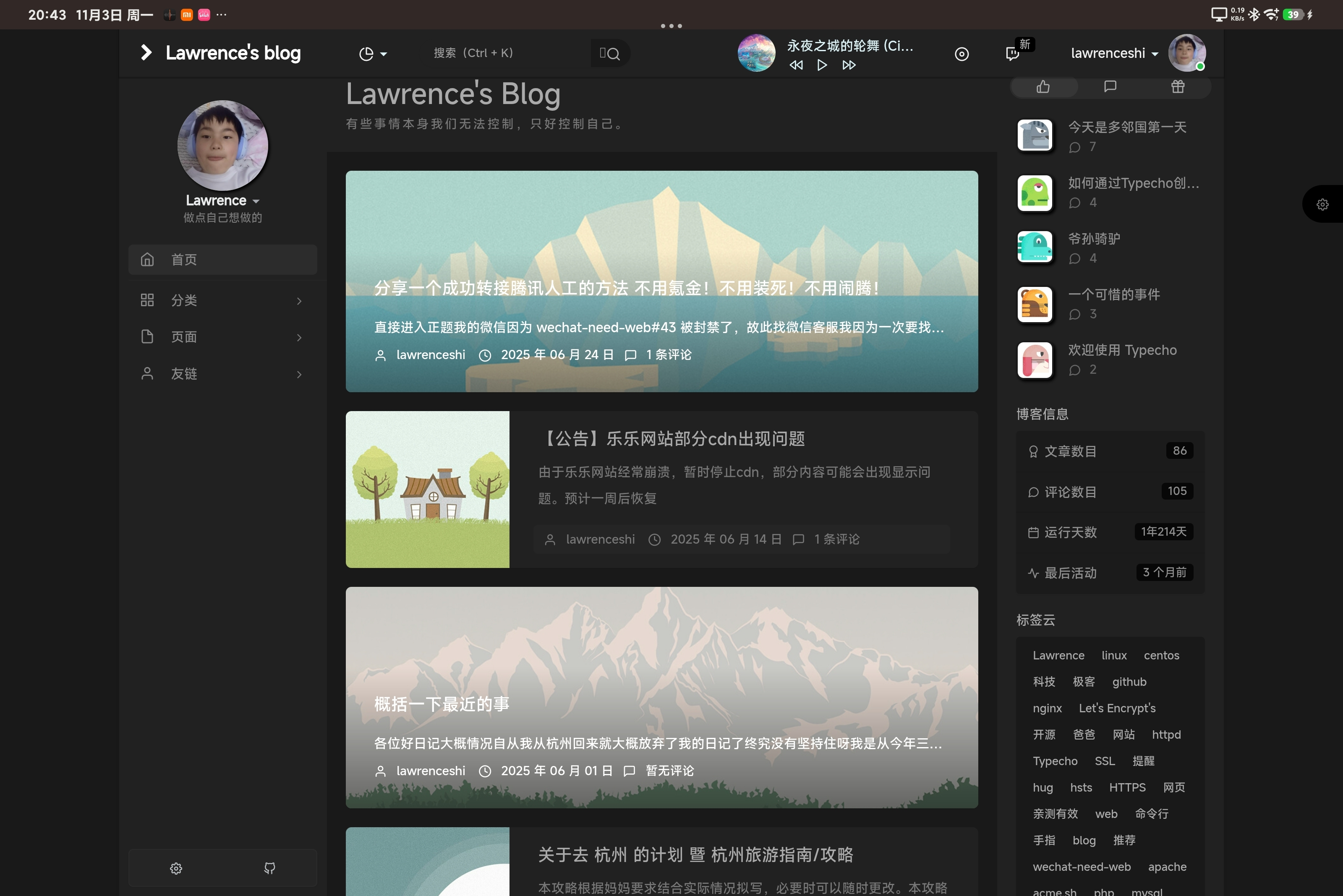Image resolution: width=1343 pixels, height=896 pixels.
Task: Skip to the next song
Action: click(x=849, y=65)
